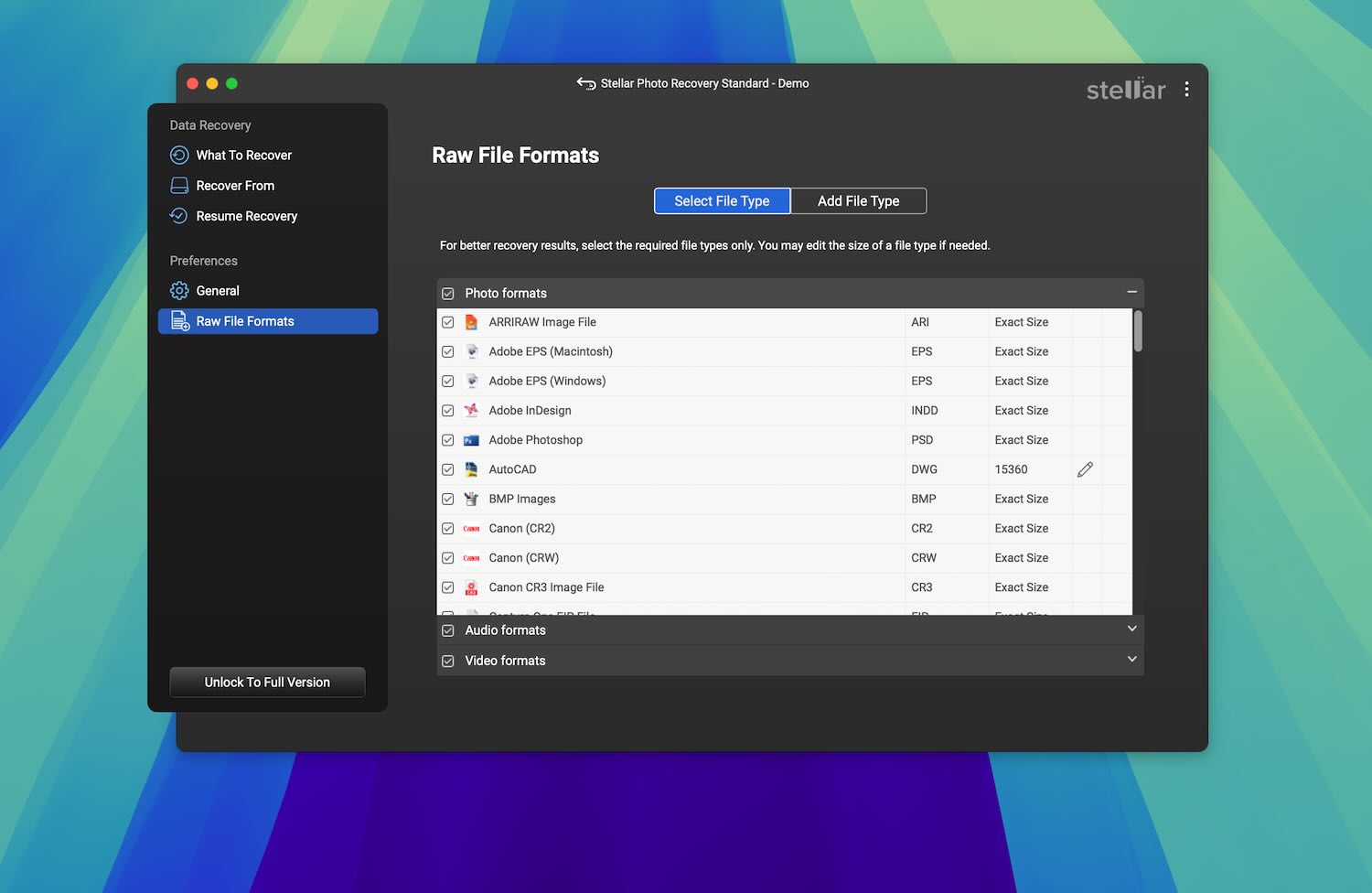The image size is (1372, 893).
Task: Click the ARRIRAW Image File icon
Action: click(x=471, y=322)
